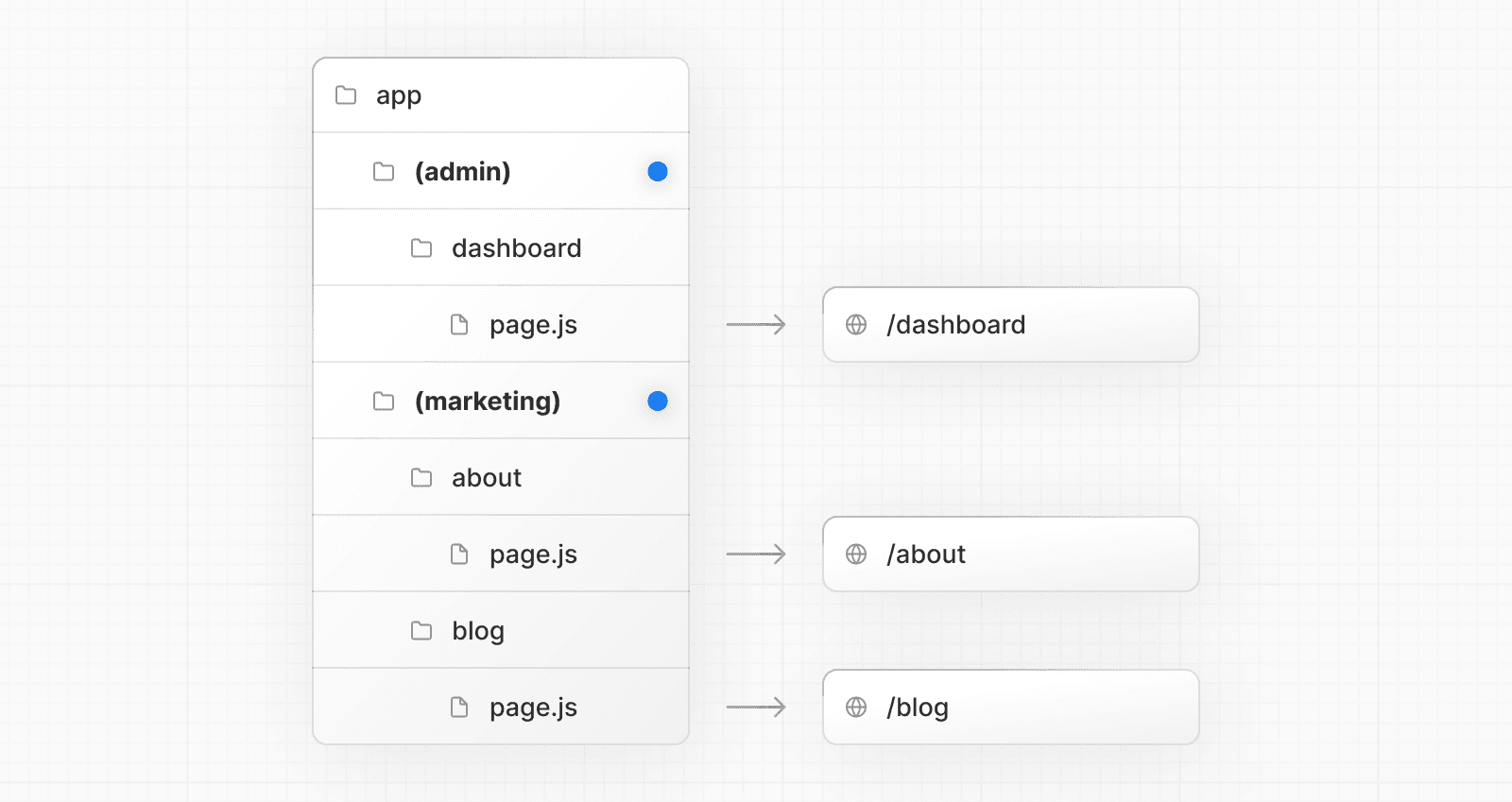
Task: Click the app folder icon
Action: pyautogui.click(x=346, y=95)
